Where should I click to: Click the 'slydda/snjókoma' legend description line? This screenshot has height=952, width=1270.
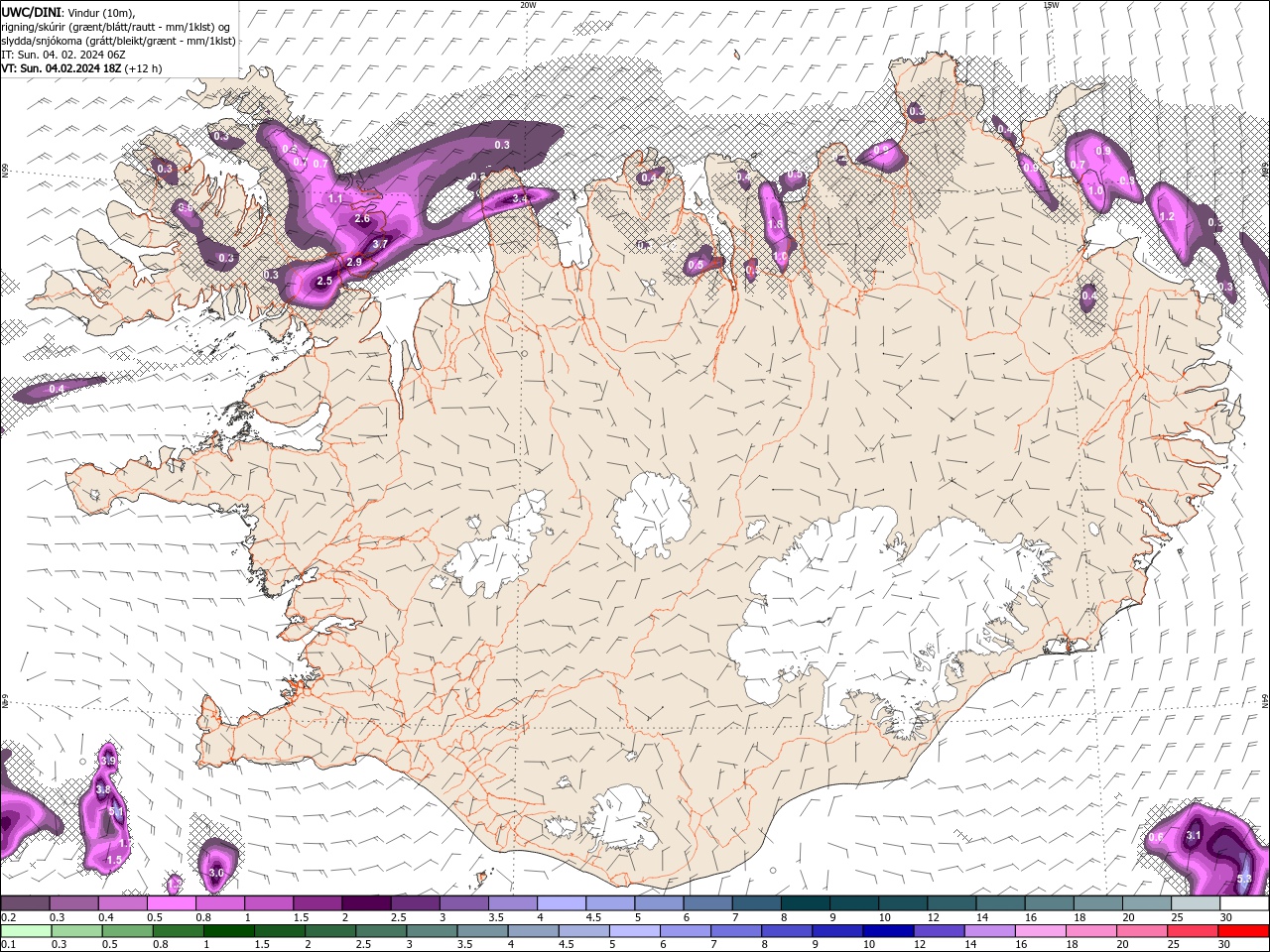[x=117, y=41]
